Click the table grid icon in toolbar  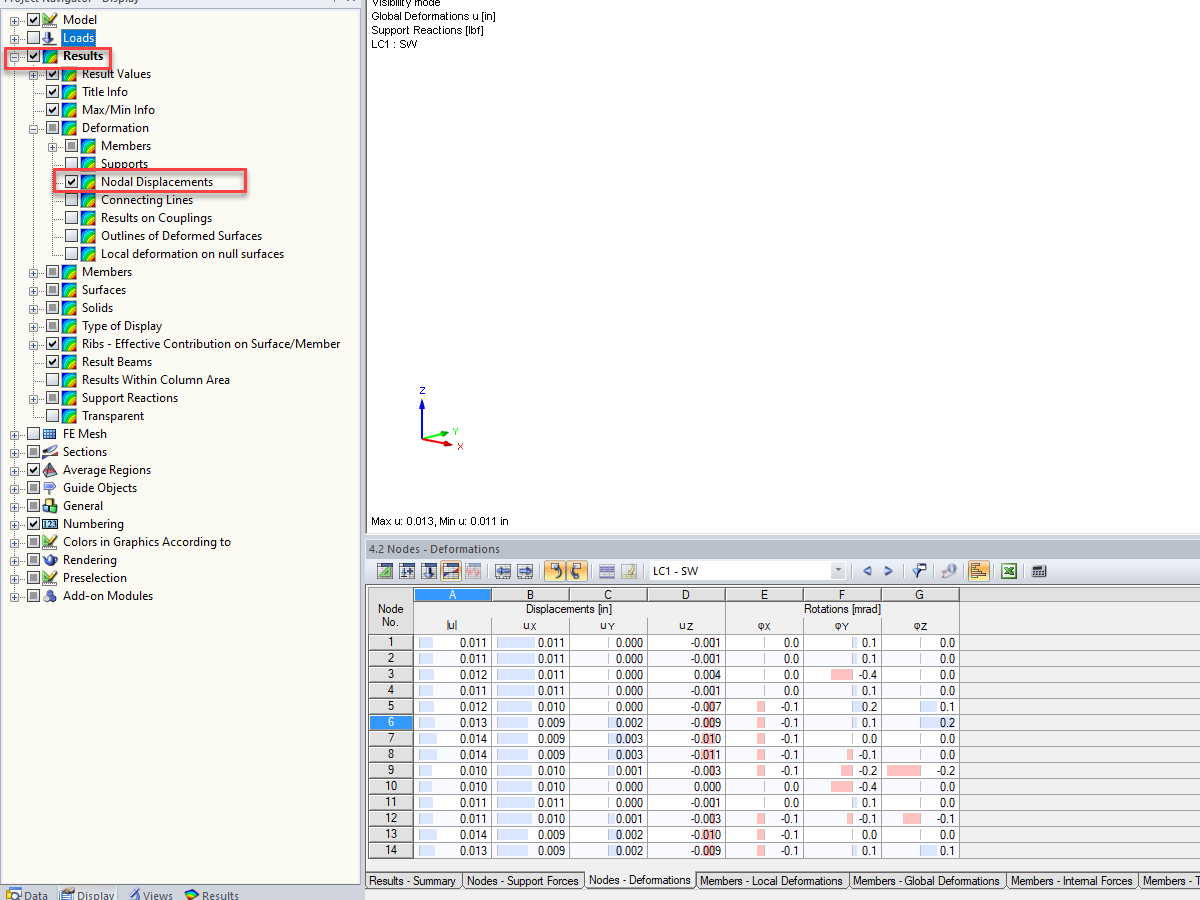(x=607, y=571)
